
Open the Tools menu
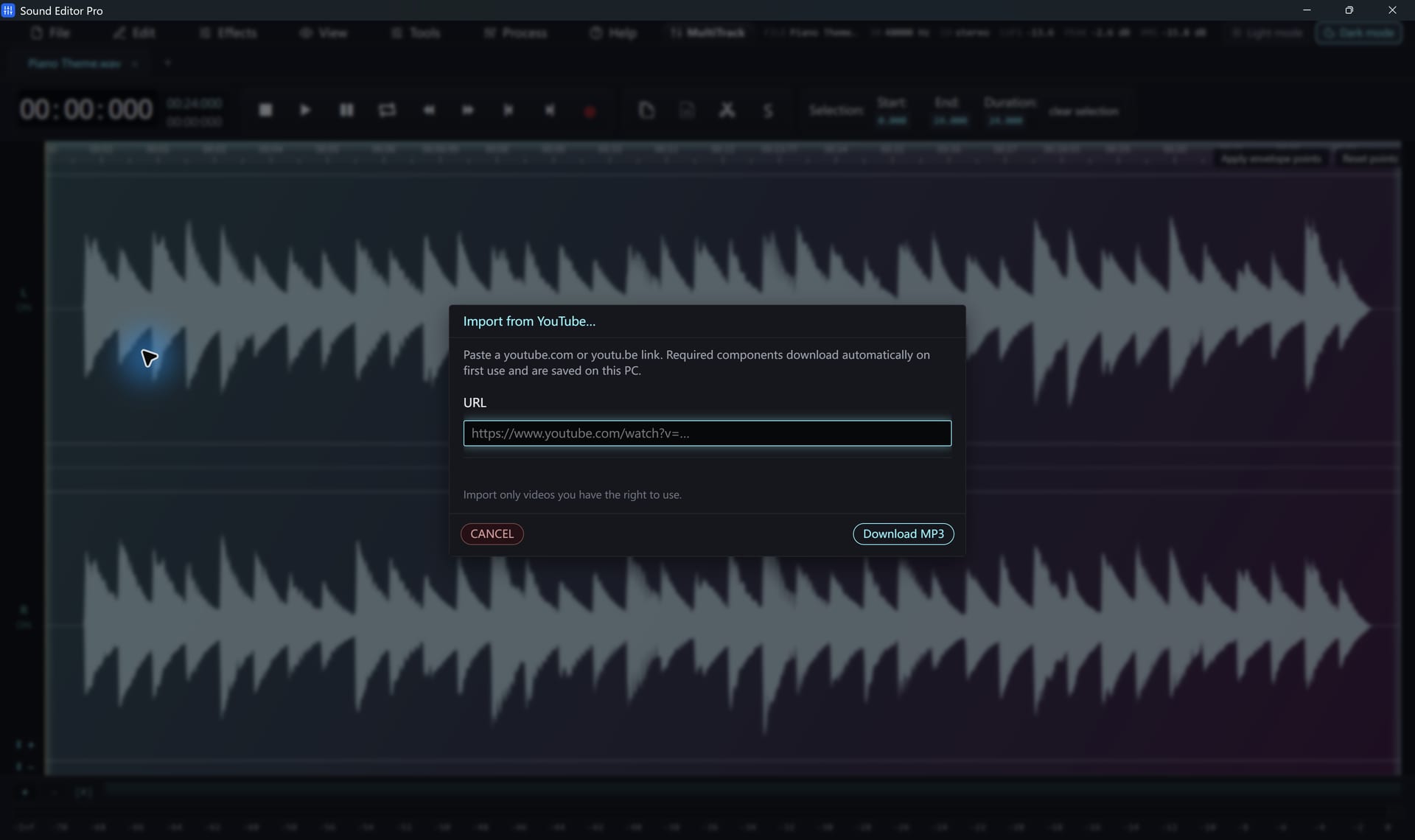pos(416,33)
